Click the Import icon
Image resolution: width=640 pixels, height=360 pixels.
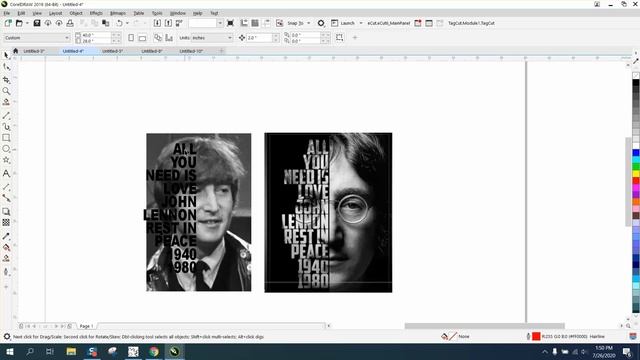tap(157, 23)
